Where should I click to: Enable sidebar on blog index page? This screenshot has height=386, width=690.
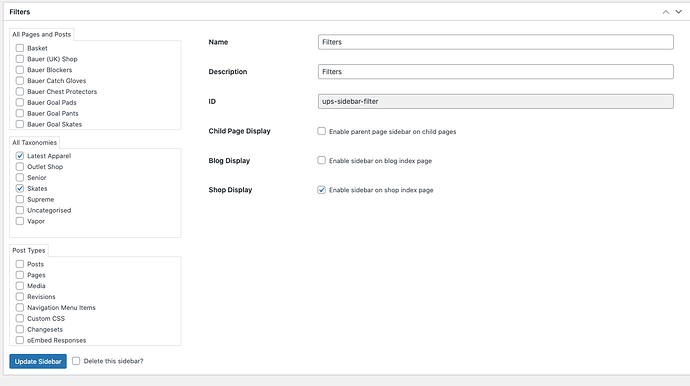point(322,161)
